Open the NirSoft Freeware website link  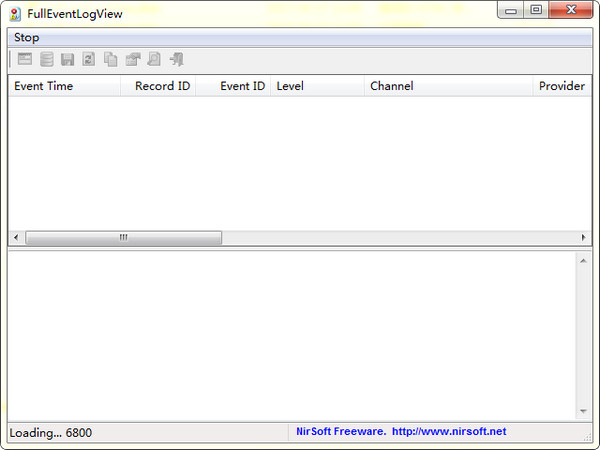pyautogui.click(x=401, y=432)
